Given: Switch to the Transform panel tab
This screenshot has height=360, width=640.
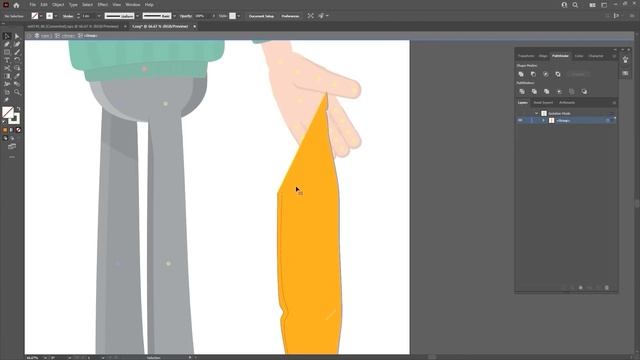Looking at the screenshot, I should click(526, 56).
